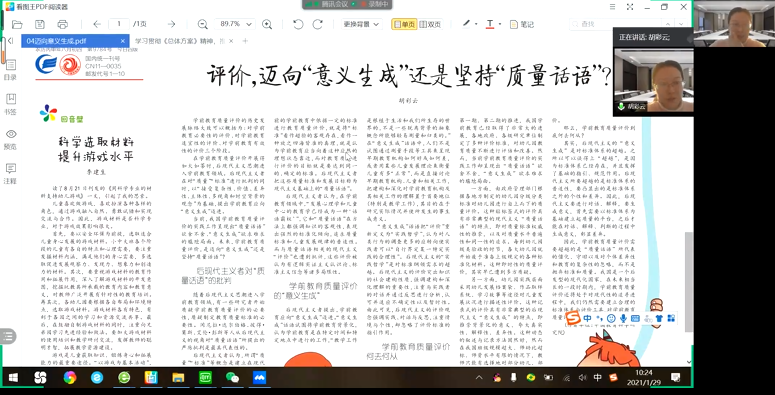Enable 单页 single page view
The height and width of the screenshot is (395, 775).
pos(404,24)
